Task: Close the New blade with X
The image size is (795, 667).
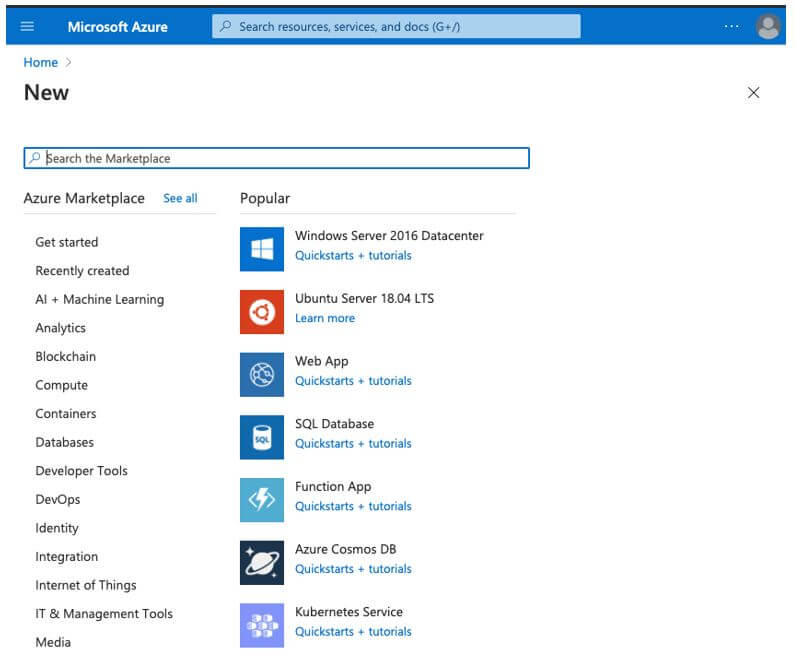Action: (x=753, y=93)
